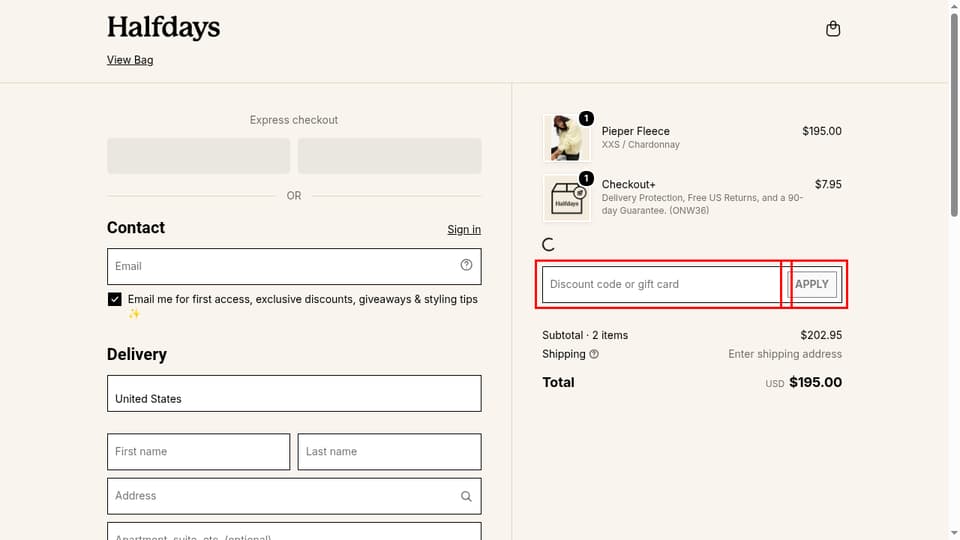Click the address search magnifier icon

(x=466, y=496)
